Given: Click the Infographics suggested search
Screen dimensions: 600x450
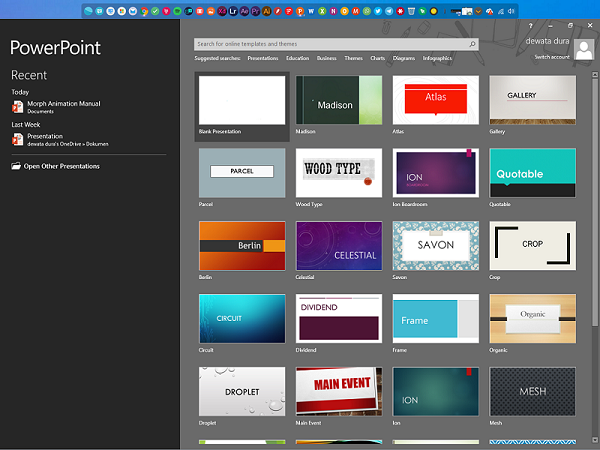Looking at the screenshot, I should point(437,58).
